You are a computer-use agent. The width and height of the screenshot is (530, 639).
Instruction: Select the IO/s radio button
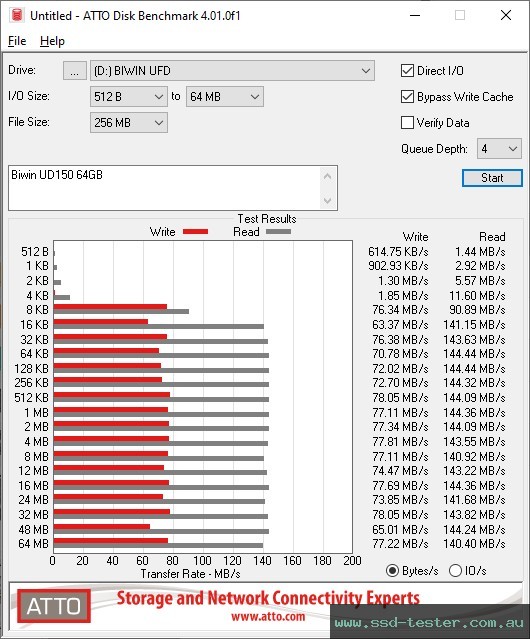[455, 571]
